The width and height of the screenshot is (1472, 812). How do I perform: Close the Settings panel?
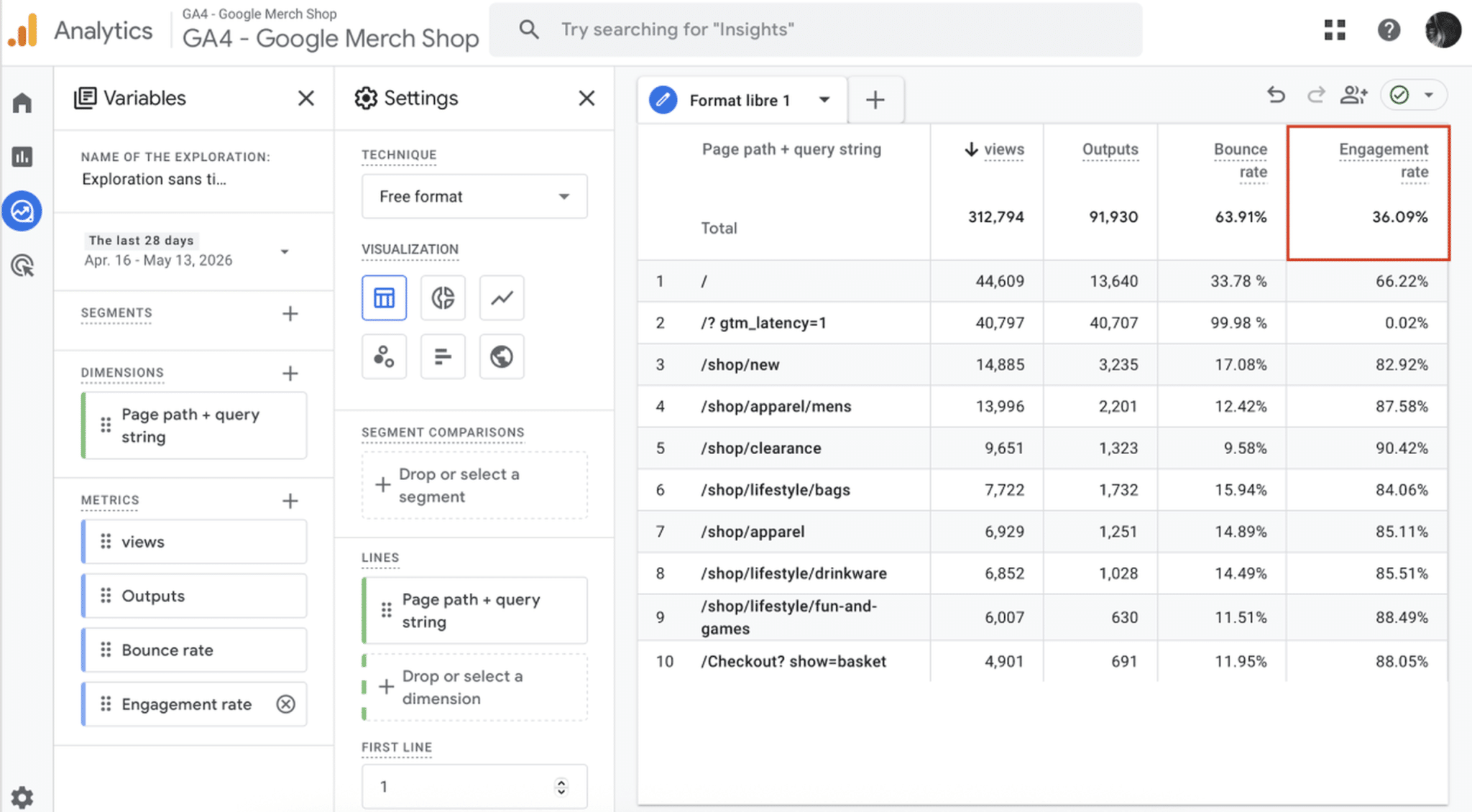586,98
